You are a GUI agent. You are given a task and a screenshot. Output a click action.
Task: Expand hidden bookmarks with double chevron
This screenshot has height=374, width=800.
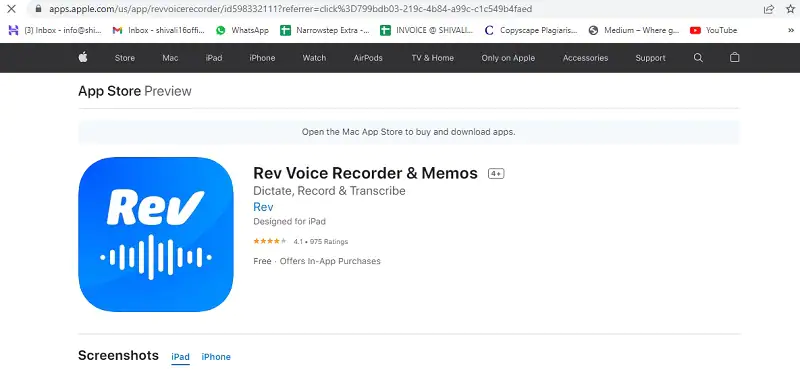click(x=791, y=30)
